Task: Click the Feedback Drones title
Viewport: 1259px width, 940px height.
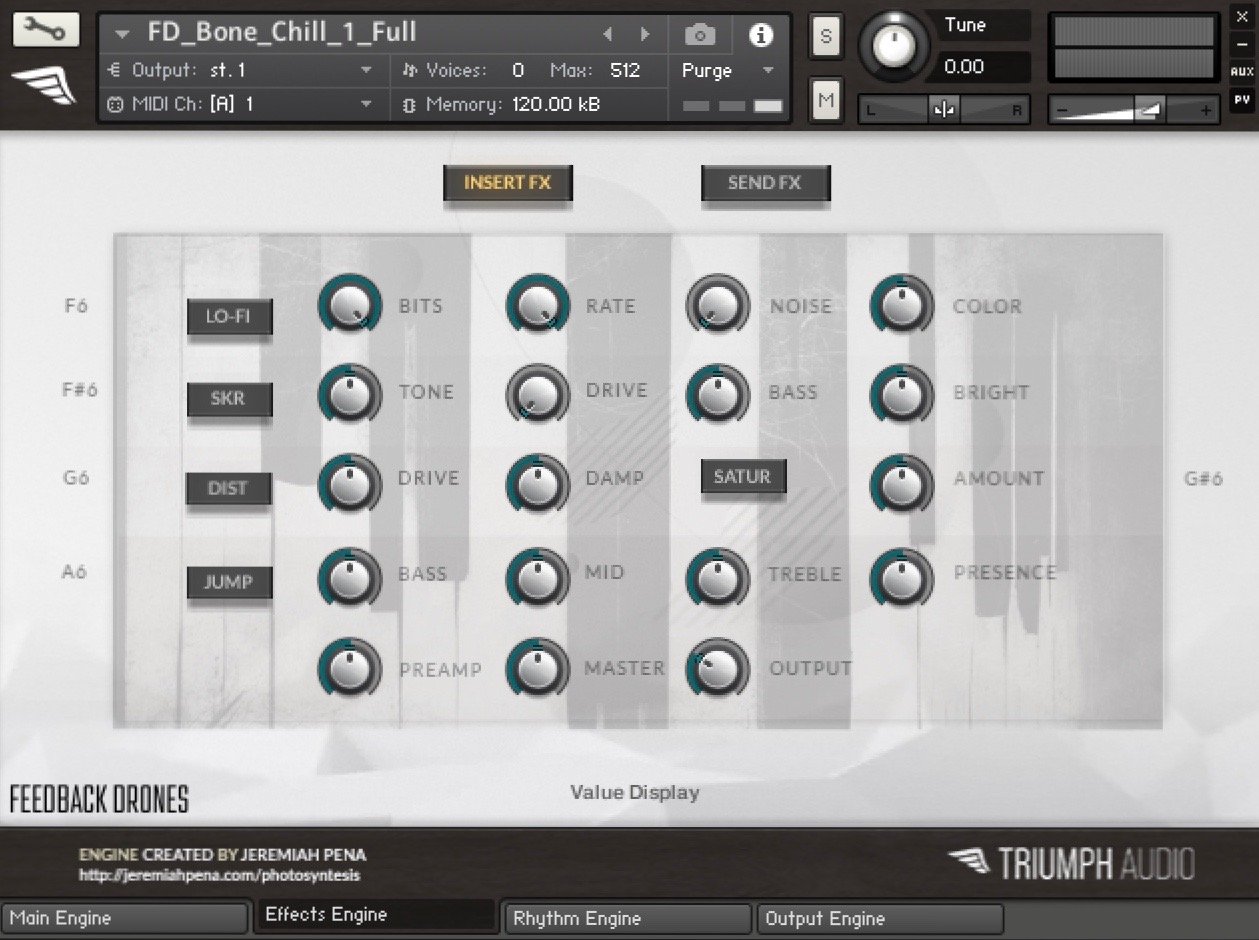Action: tap(99, 800)
